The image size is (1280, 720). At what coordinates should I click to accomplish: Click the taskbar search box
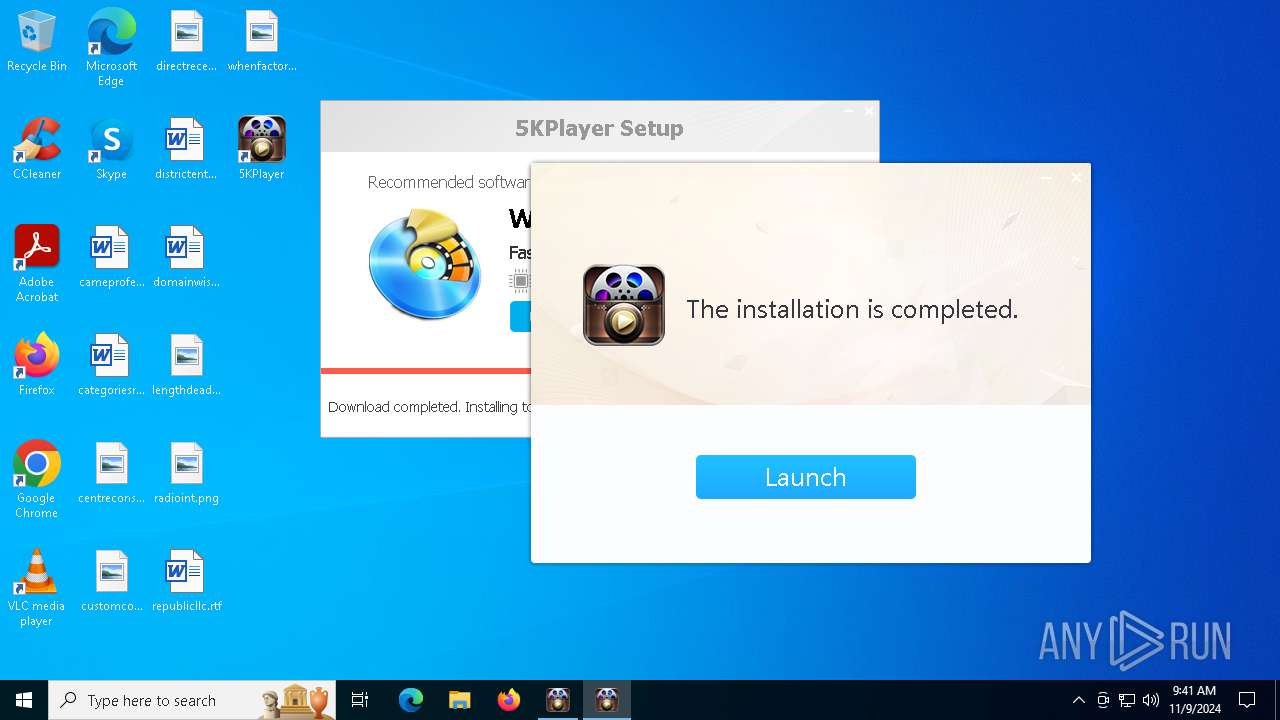[192, 700]
